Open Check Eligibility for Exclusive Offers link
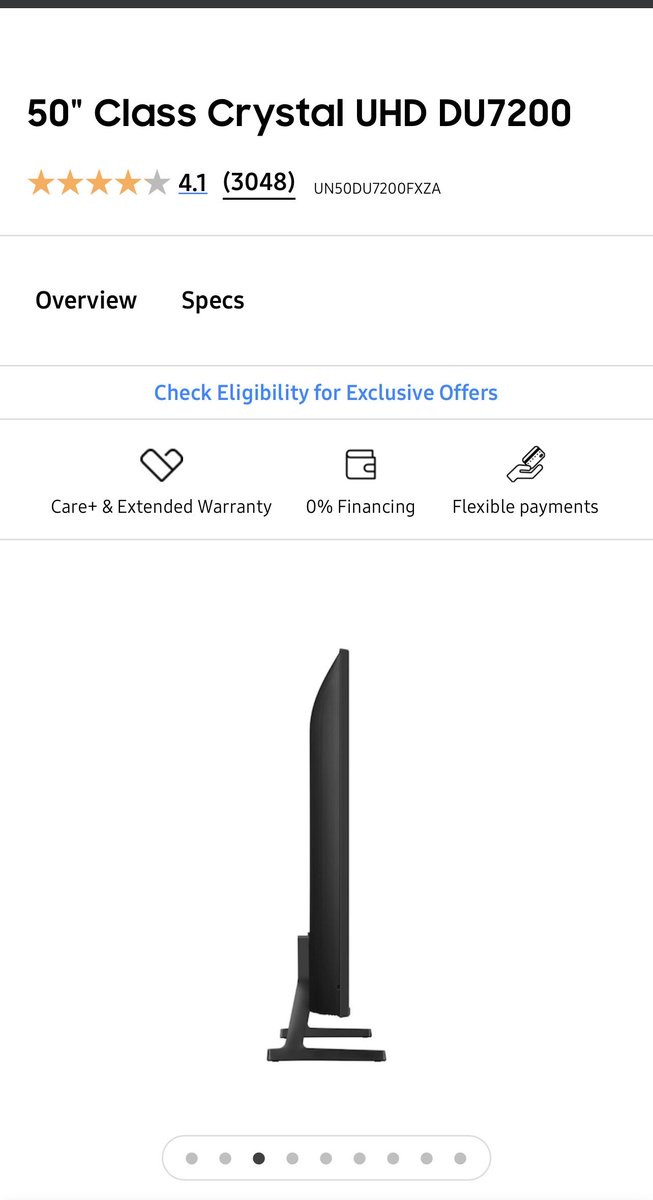Screen dimensions: 653x1200 pyautogui.click(x=326, y=393)
